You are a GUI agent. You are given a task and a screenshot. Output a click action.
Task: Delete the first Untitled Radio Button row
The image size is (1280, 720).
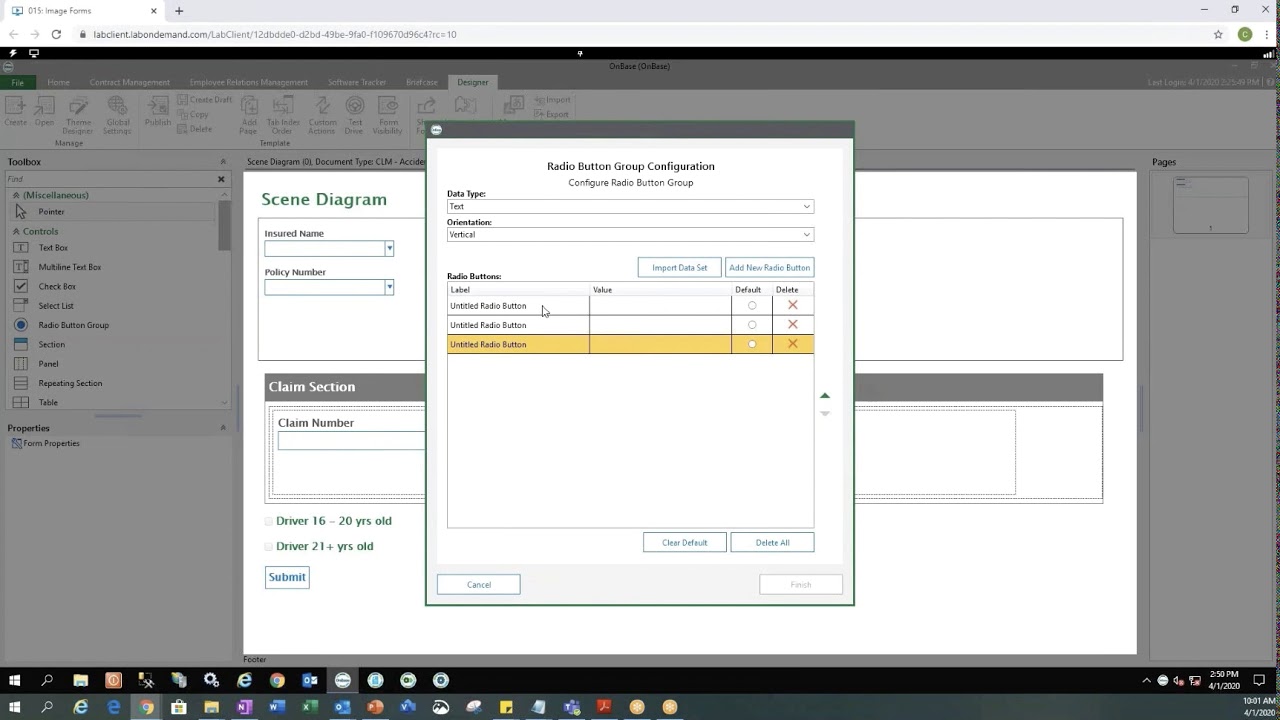[x=793, y=305]
